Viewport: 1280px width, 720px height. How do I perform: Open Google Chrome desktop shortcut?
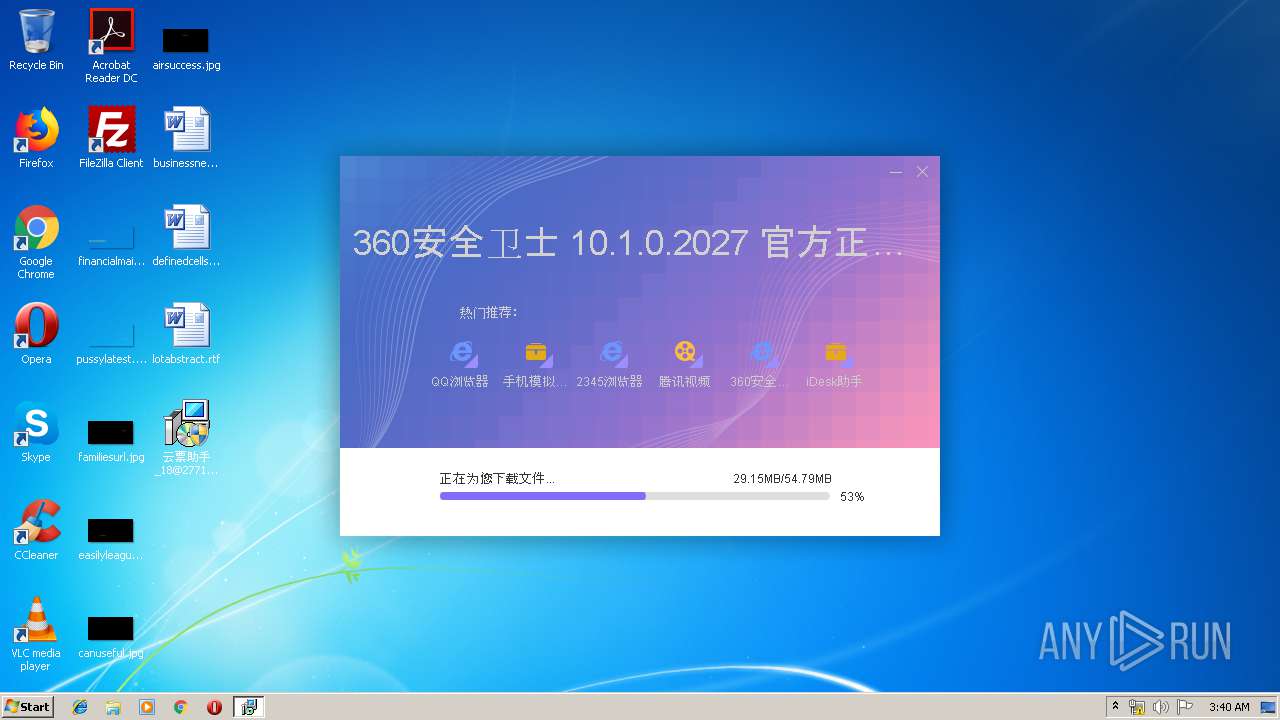coord(36,242)
